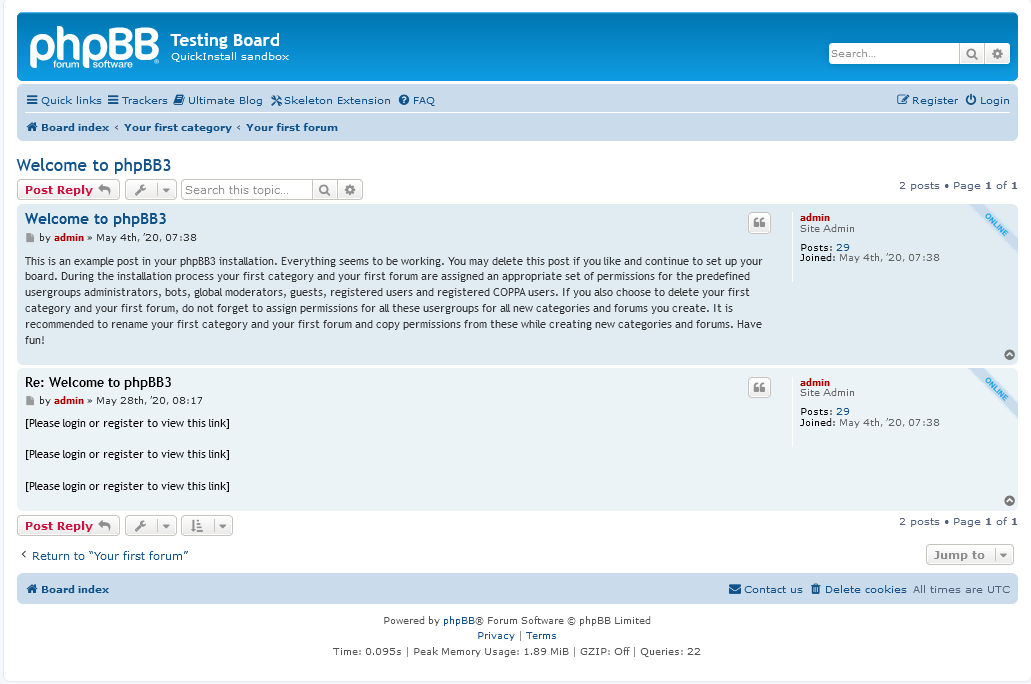Focus the header Search field
The image size is (1031, 684).
pos(894,54)
